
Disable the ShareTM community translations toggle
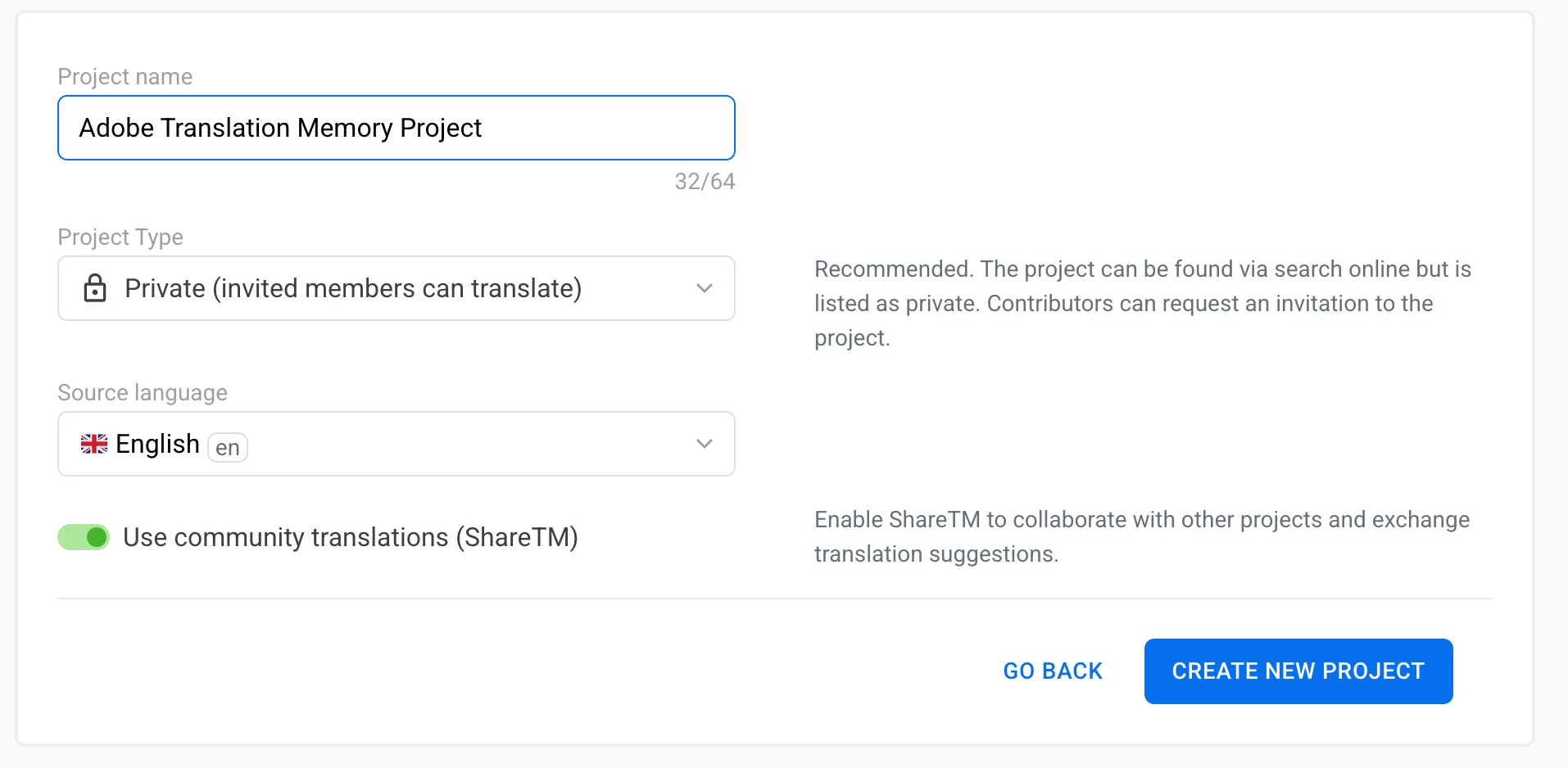84,537
